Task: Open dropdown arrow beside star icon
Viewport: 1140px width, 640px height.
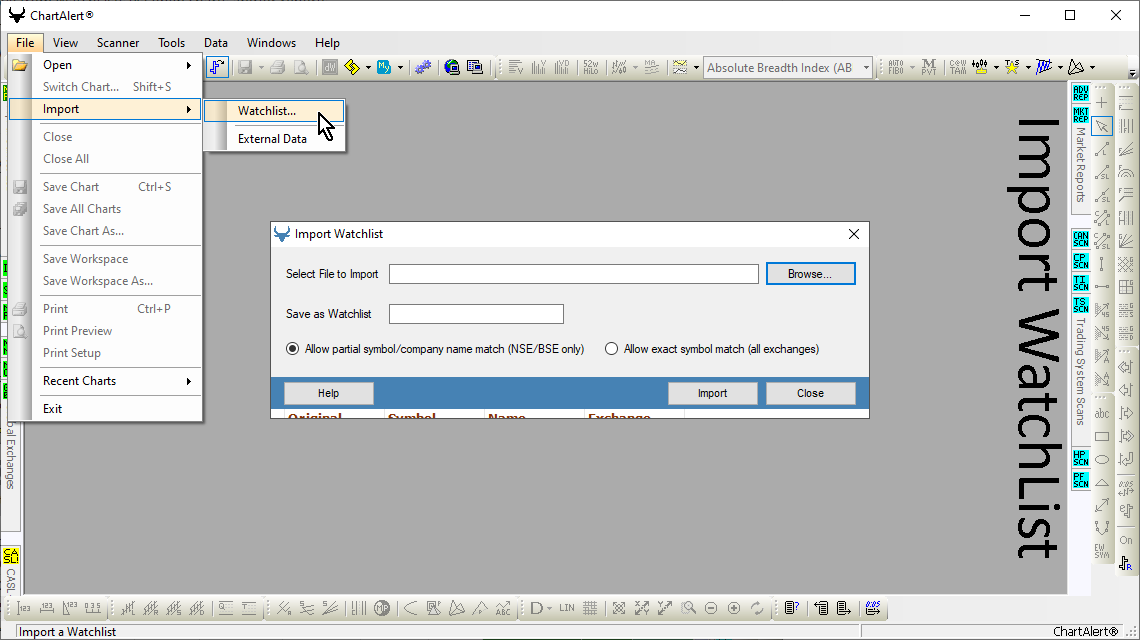Action: pos(1028,68)
